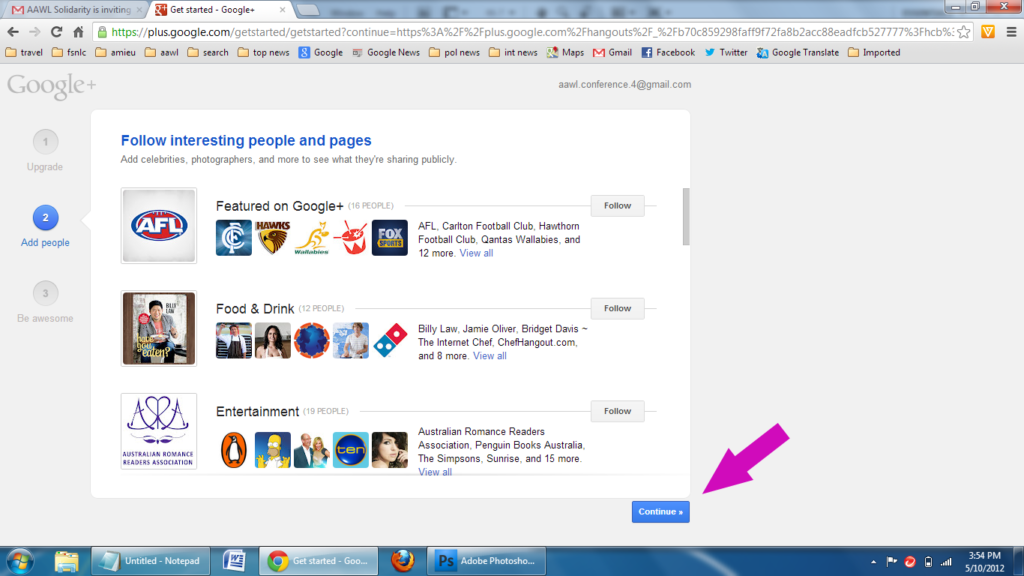Open the Twitter bookmark
The height and width of the screenshot is (576, 1024).
(x=726, y=52)
